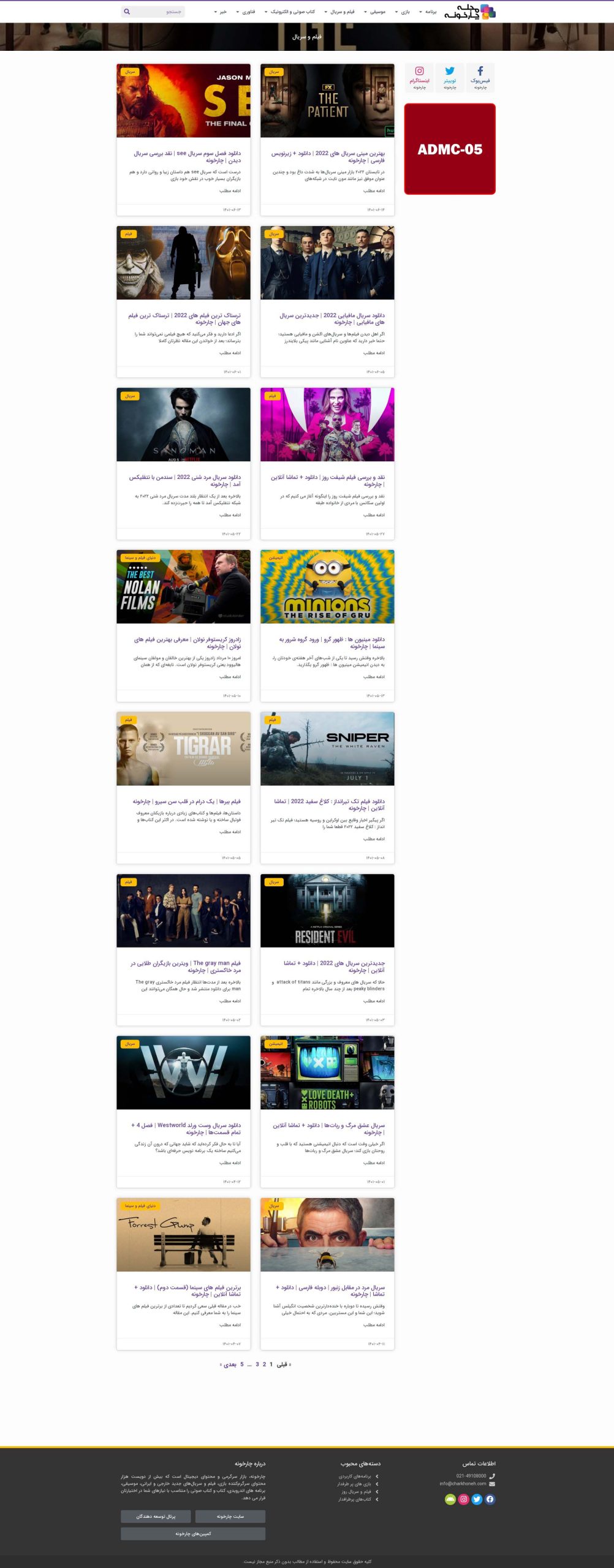Viewport: 614px width, 1568px height.
Task: Open the scariest 2022 films article title
Action: tap(184, 318)
